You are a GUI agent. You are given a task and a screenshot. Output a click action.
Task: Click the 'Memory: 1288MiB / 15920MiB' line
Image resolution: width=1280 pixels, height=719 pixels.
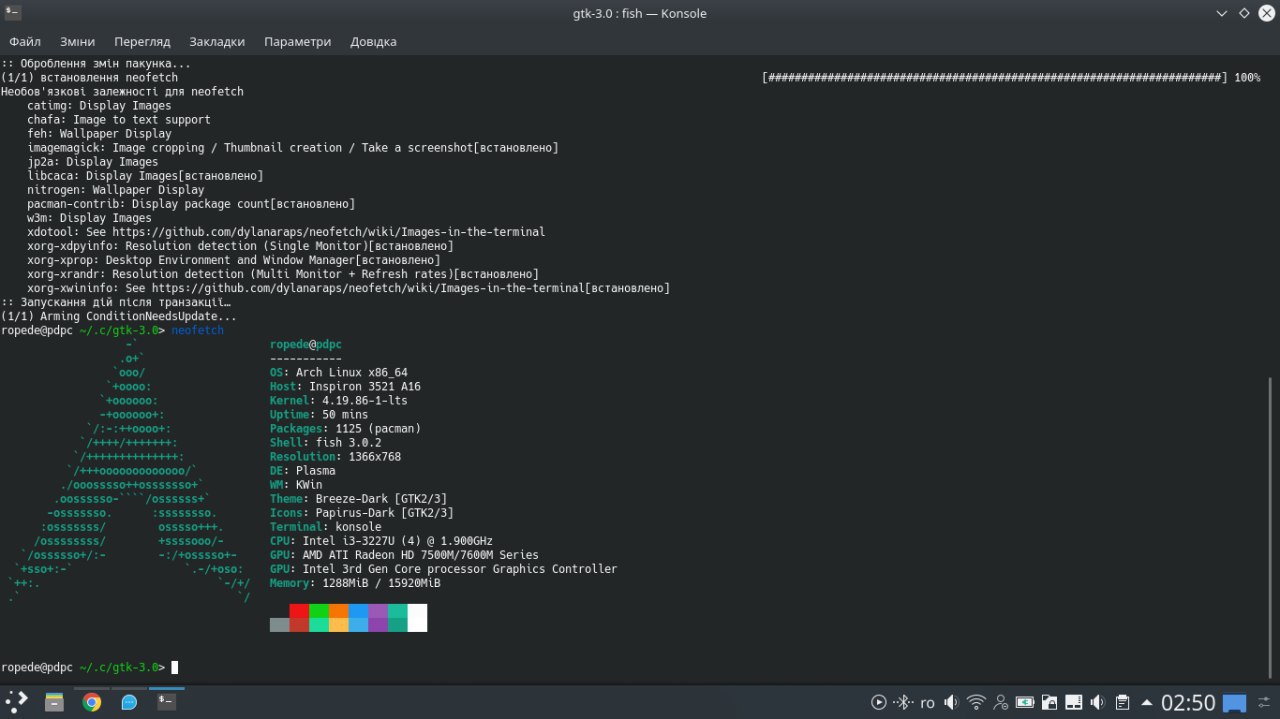[355, 582]
